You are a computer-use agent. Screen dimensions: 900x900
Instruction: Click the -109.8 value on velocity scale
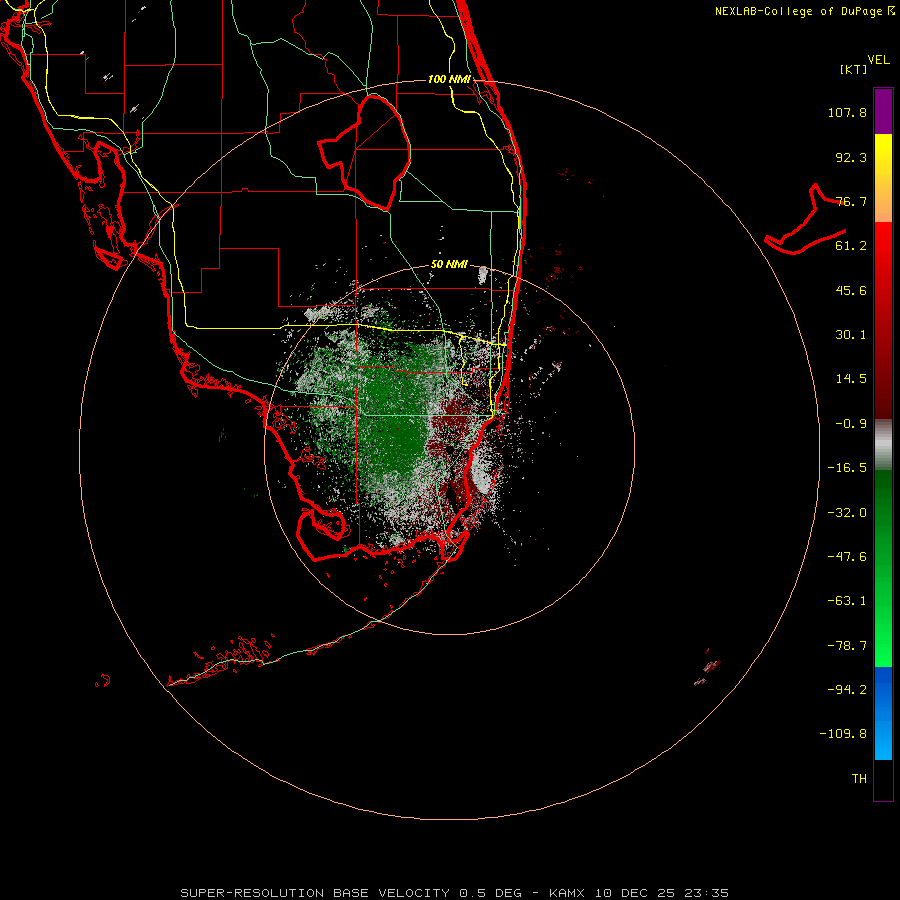click(843, 734)
